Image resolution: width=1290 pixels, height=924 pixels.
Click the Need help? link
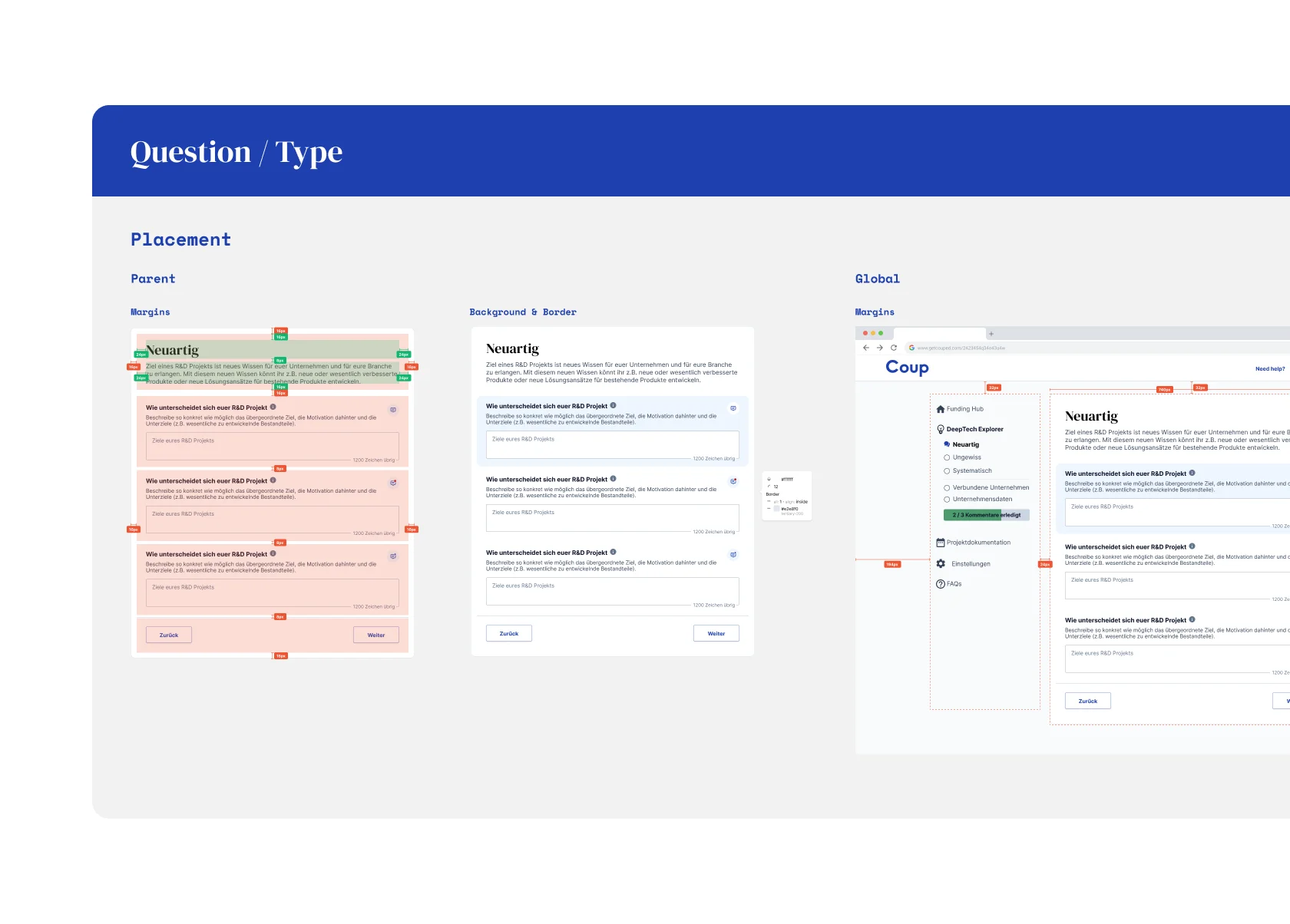[1270, 369]
